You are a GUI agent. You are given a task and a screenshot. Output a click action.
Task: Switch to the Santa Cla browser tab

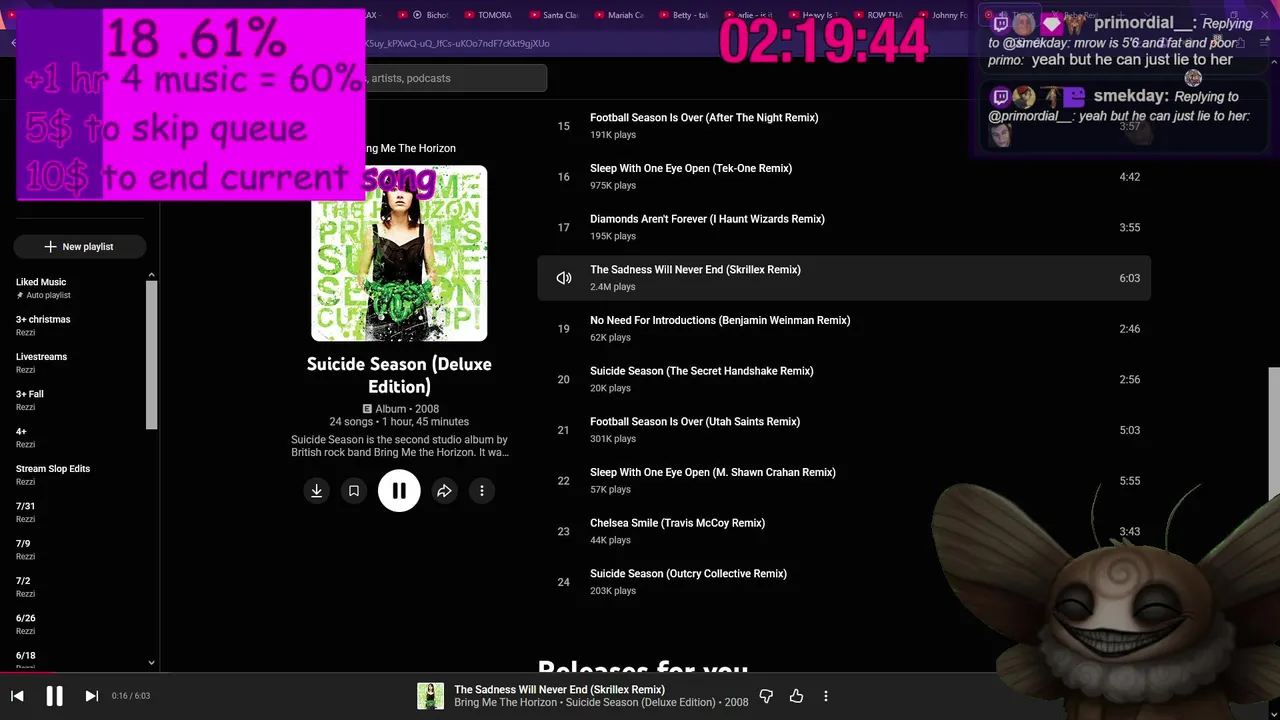[554, 15]
